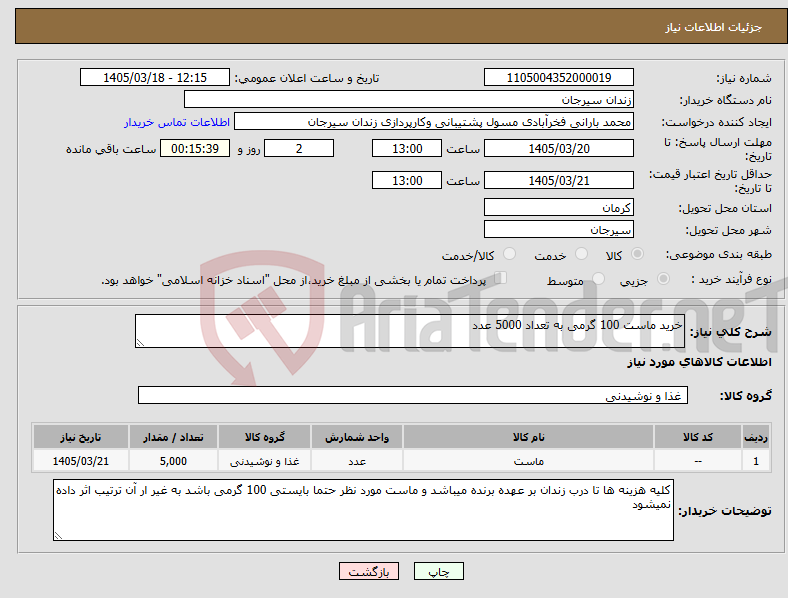Image resolution: width=788 pixels, height=598 pixels.
Task: Click the بازگشت back button
Action: click(x=369, y=571)
